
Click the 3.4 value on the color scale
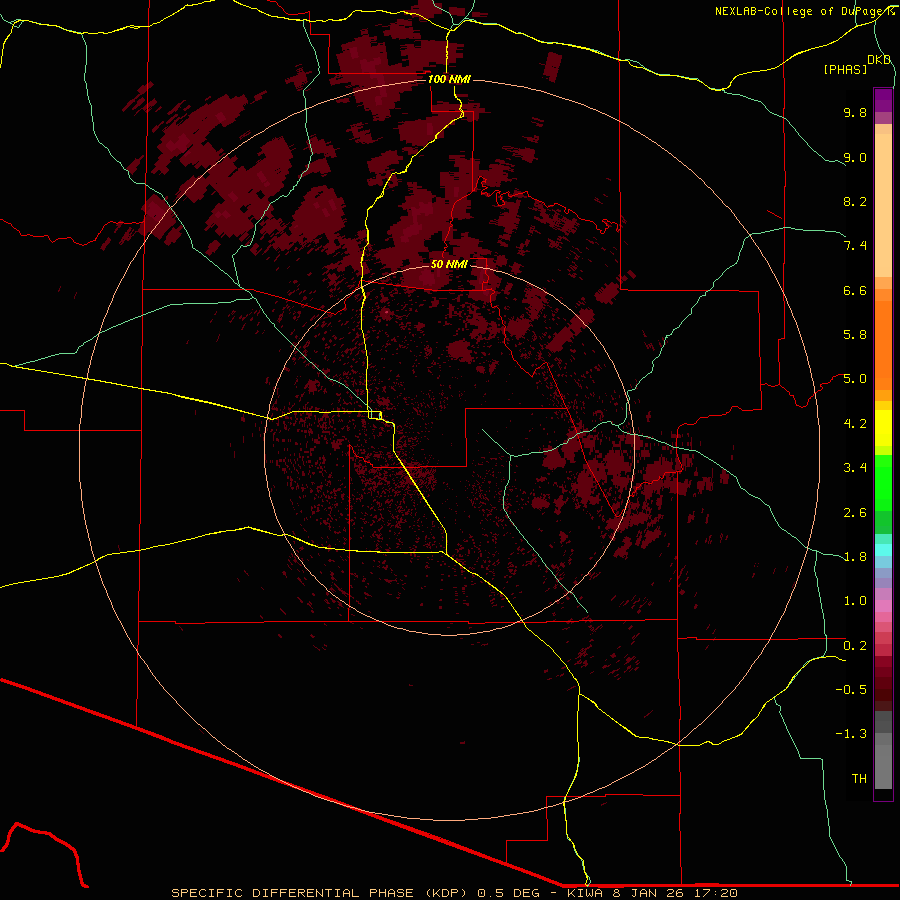855,468
